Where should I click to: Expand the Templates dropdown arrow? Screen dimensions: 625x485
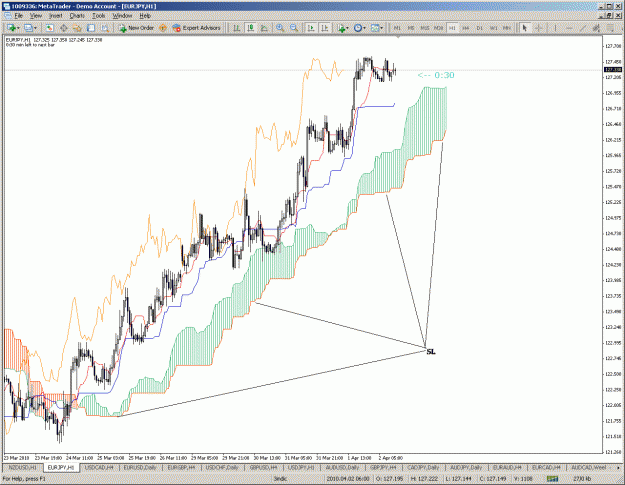[382, 28]
